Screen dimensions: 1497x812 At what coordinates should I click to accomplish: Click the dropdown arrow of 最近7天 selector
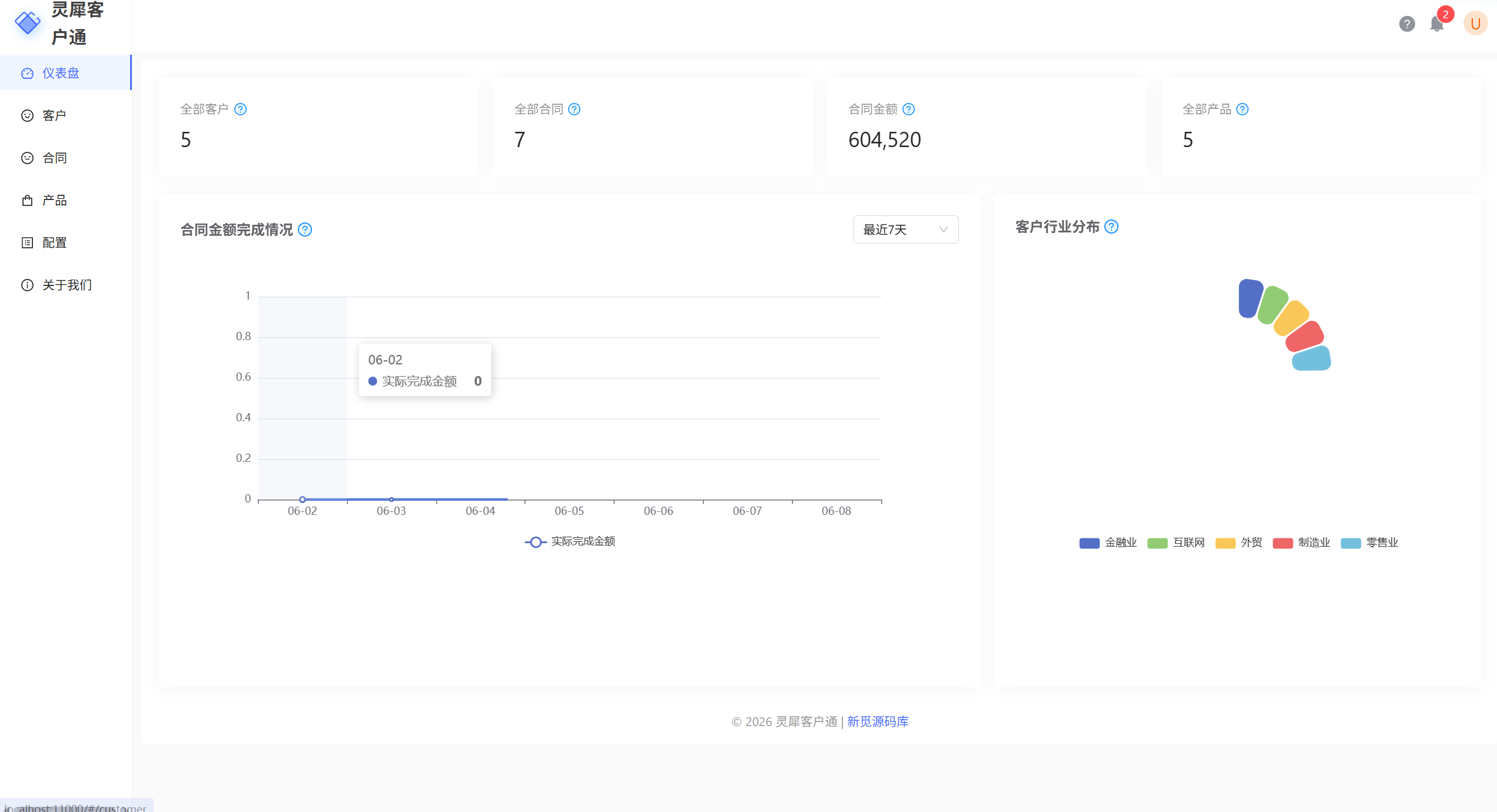(x=943, y=229)
